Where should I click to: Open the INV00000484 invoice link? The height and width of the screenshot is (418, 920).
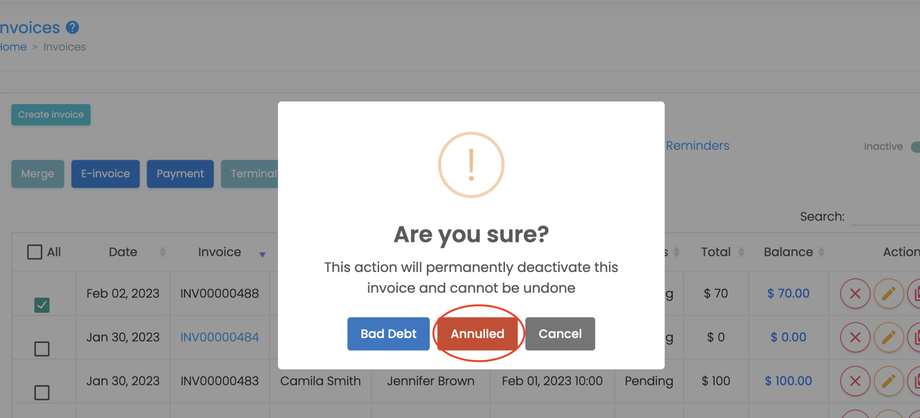[219, 337]
